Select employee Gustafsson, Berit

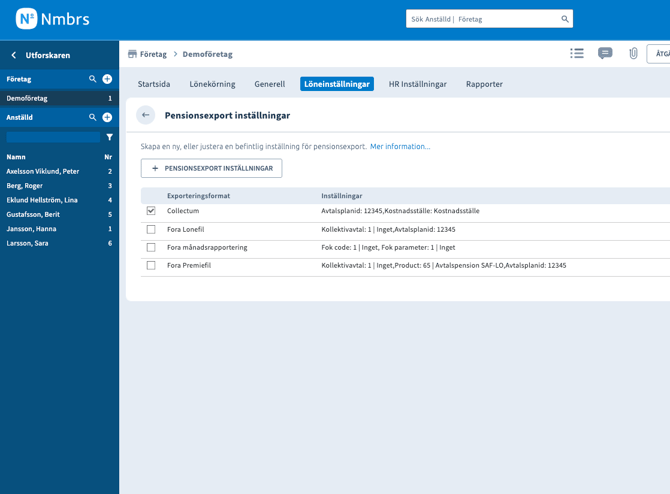pyautogui.click(x=33, y=215)
